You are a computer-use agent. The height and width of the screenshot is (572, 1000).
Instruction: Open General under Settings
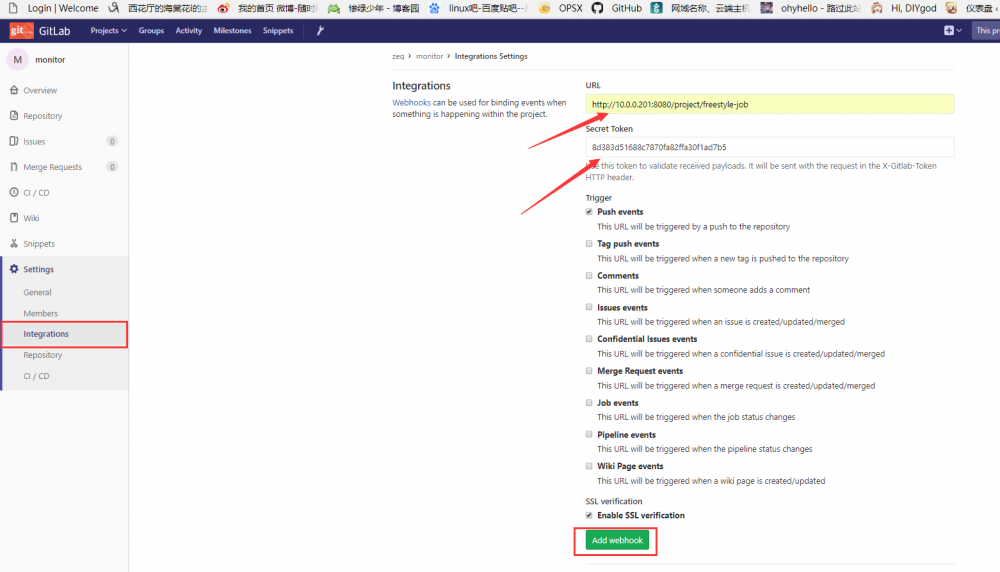click(x=37, y=292)
